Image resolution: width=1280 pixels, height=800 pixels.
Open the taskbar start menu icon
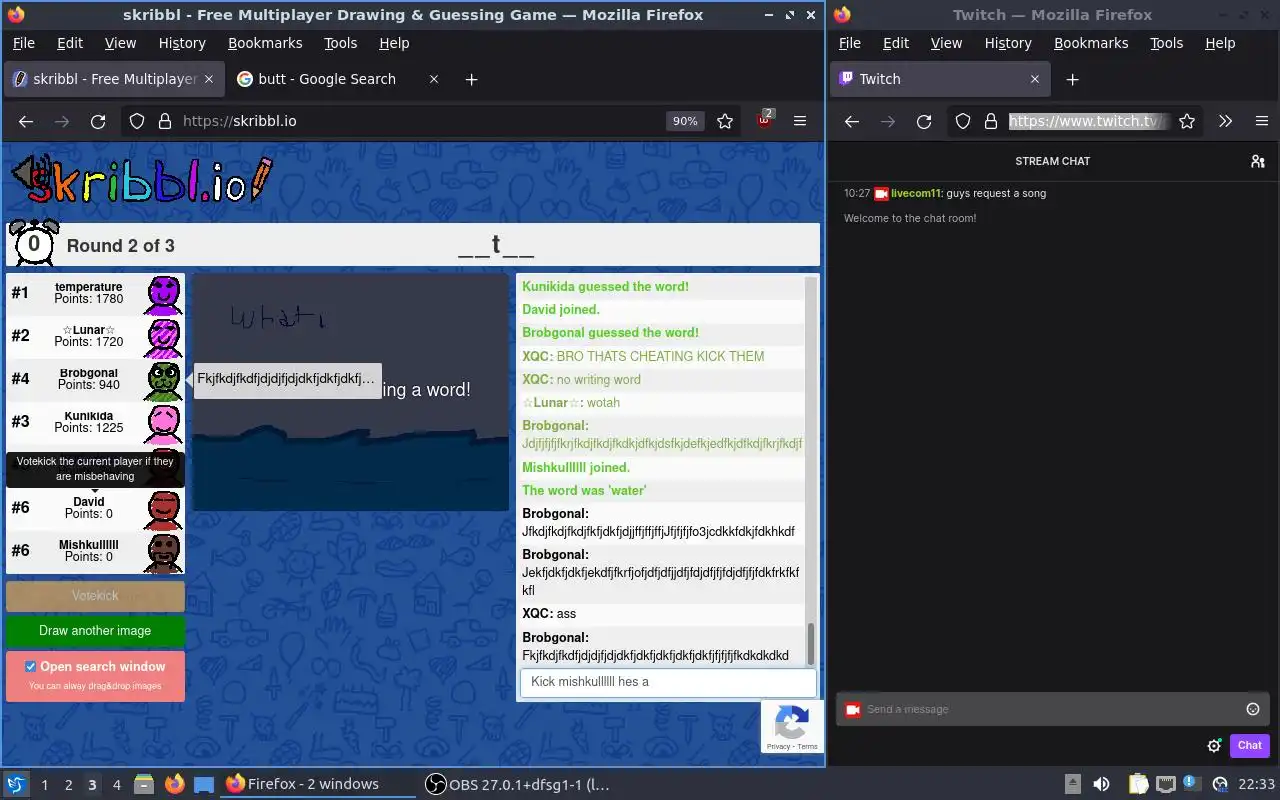(16, 784)
